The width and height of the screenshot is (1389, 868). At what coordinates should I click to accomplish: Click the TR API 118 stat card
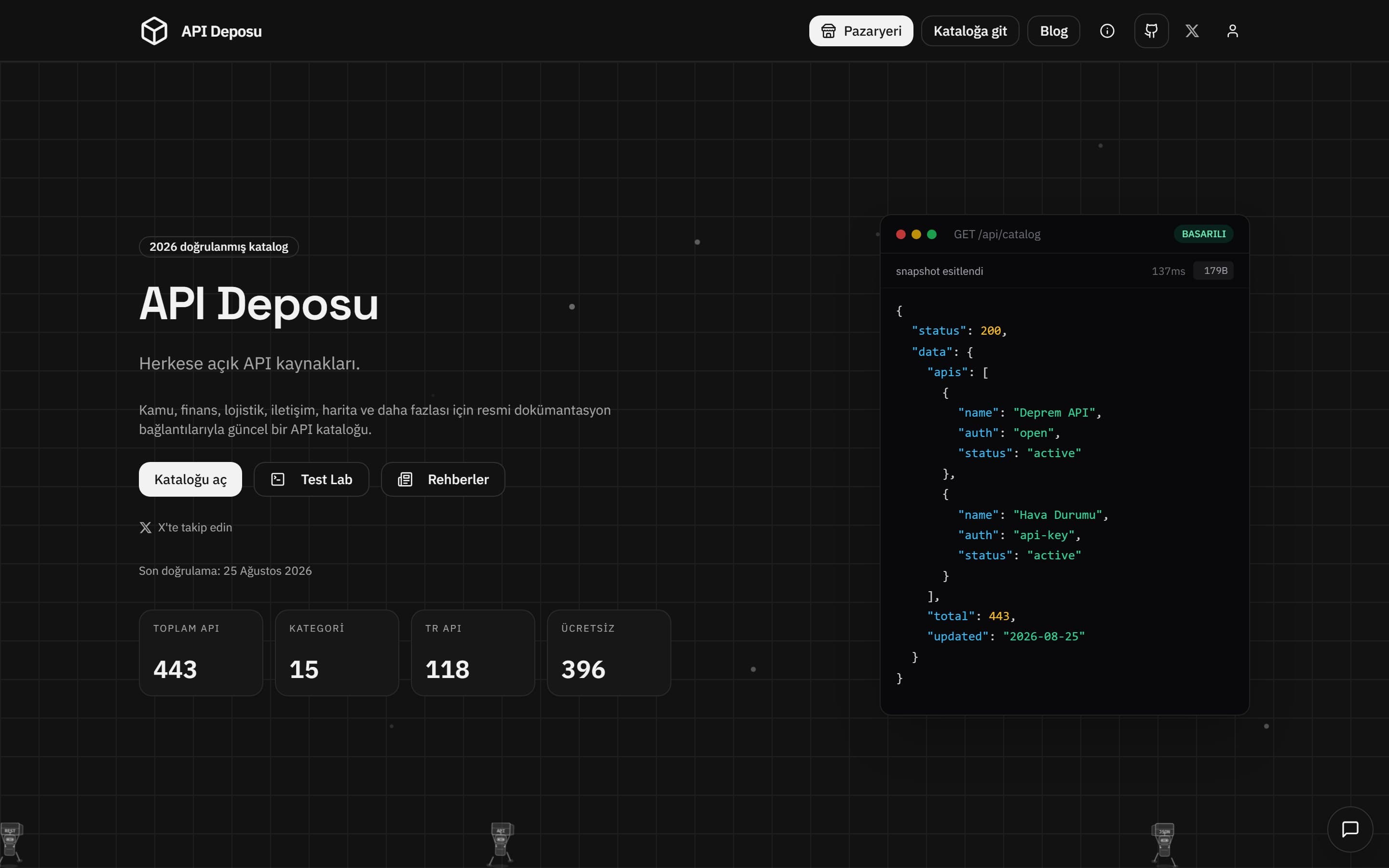tap(473, 653)
